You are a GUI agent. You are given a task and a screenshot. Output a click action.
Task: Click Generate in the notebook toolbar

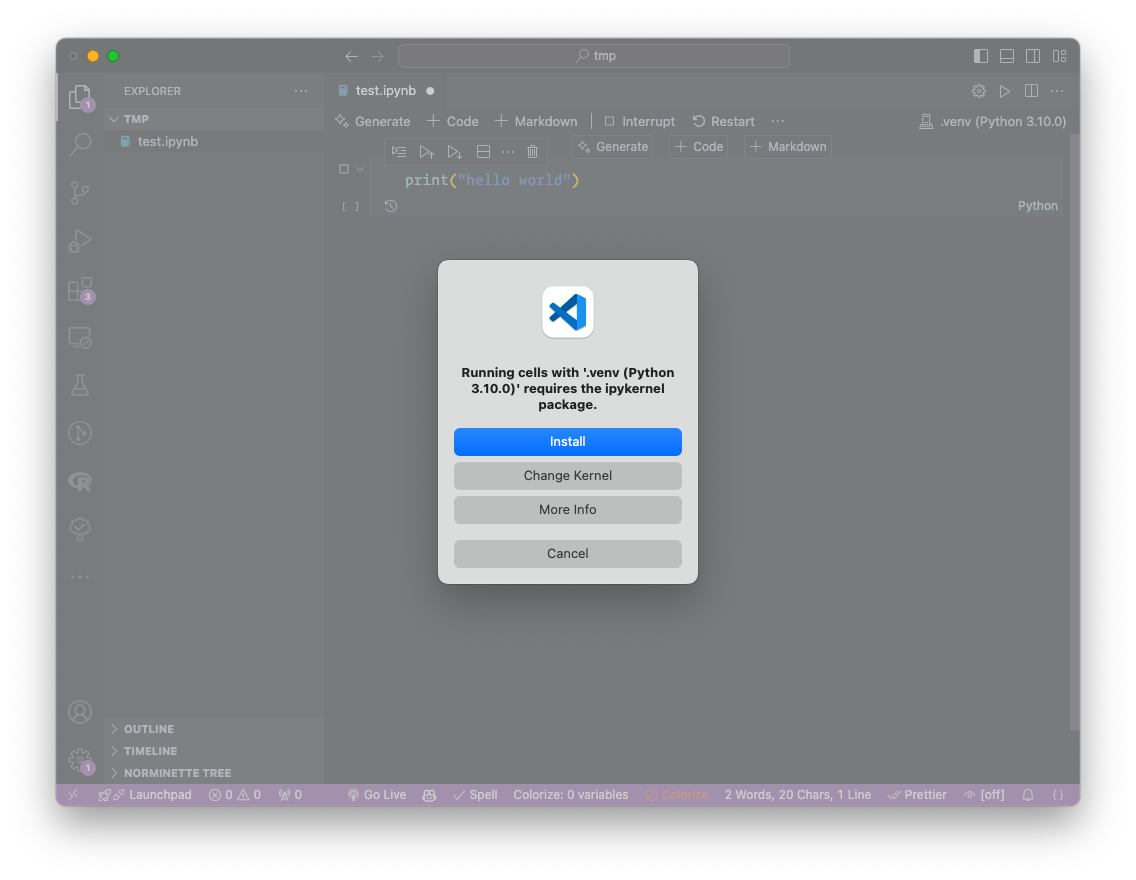pyautogui.click(x=372, y=121)
